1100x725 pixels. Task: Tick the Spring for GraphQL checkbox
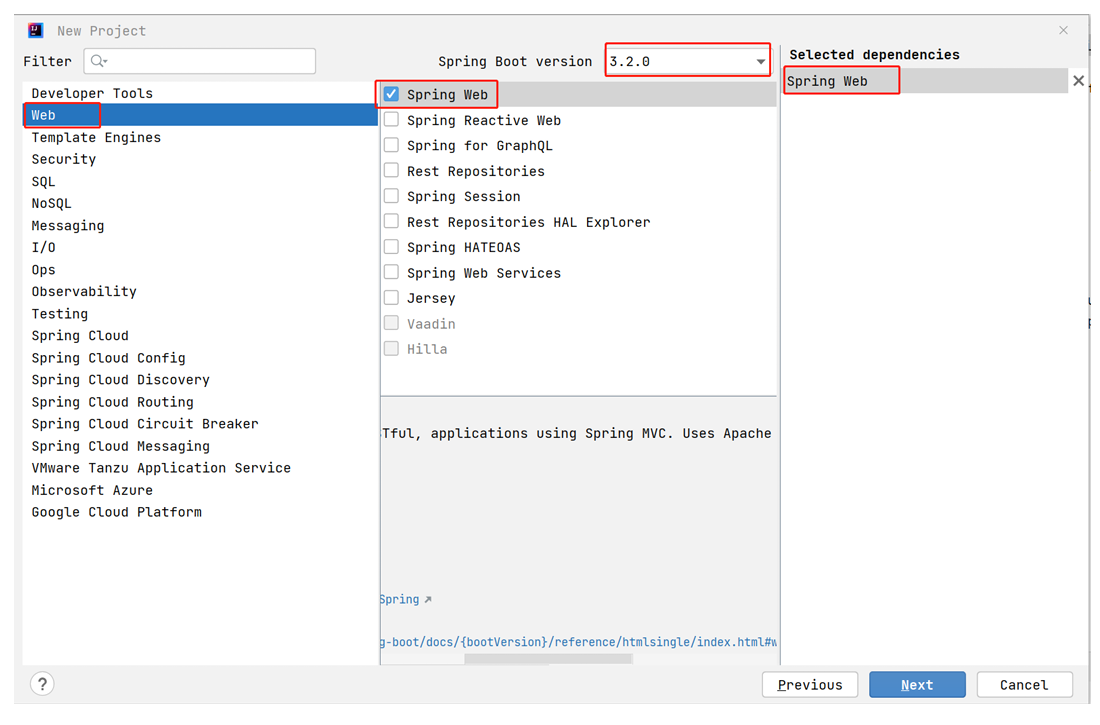coord(391,145)
